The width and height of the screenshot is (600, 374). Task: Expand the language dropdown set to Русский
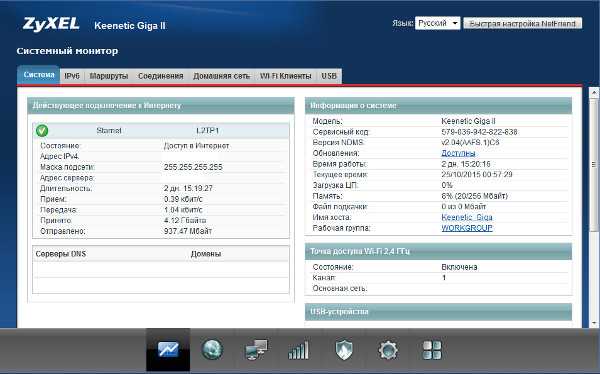tap(437, 23)
